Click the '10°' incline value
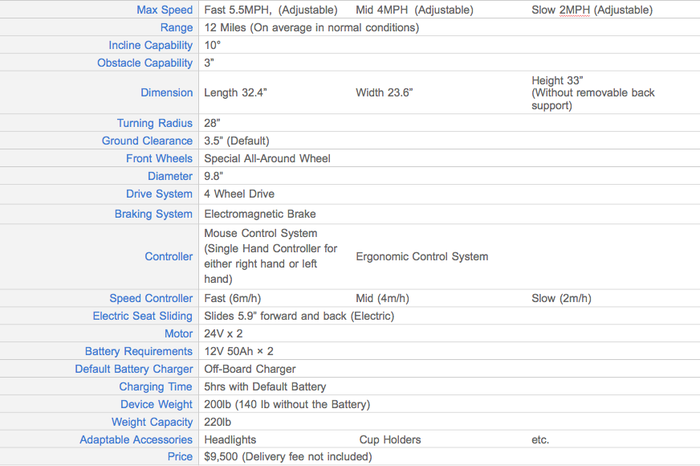700x466 pixels. (212, 45)
